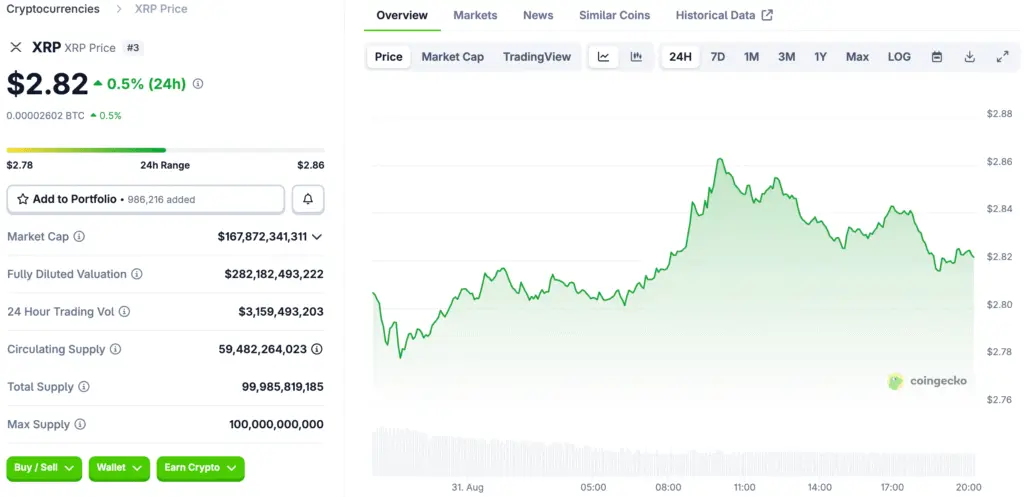Expand chart to fullscreen
1024x497 pixels.
point(1002,57)
